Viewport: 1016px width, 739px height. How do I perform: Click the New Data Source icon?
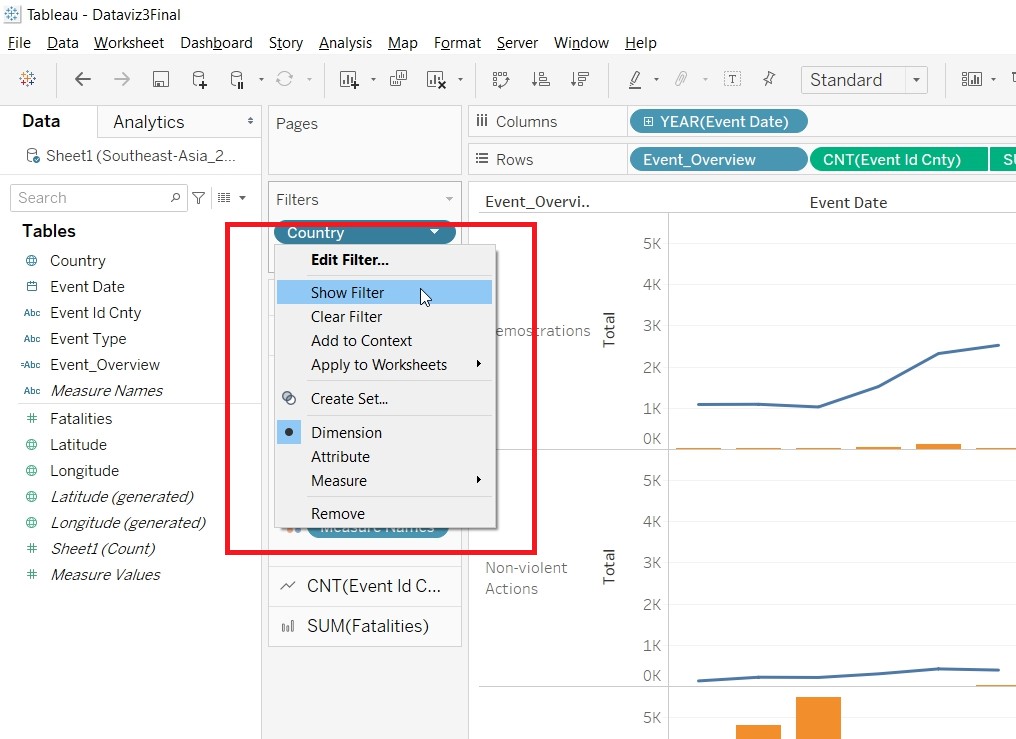[199, 80]
